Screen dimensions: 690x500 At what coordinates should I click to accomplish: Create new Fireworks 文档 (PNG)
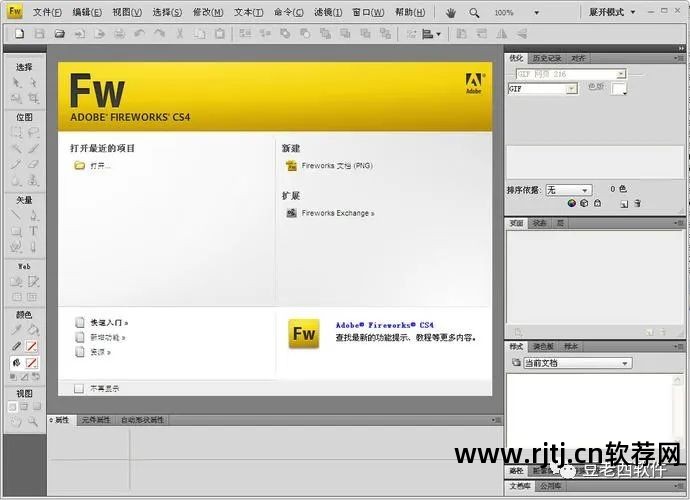pyautogui.click(x=337, y=166)
